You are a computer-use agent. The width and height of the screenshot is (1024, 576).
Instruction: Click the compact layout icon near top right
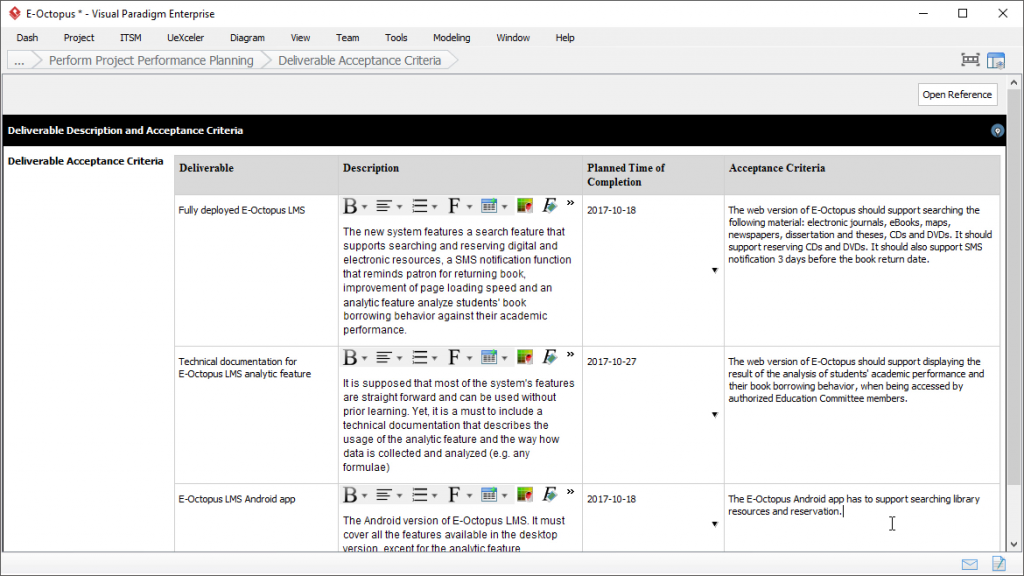(x=969, y=60)
